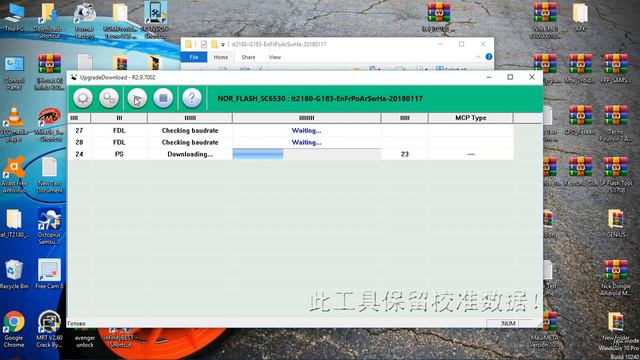Open the Octopus Samsung desktop icon

point(49,227)
